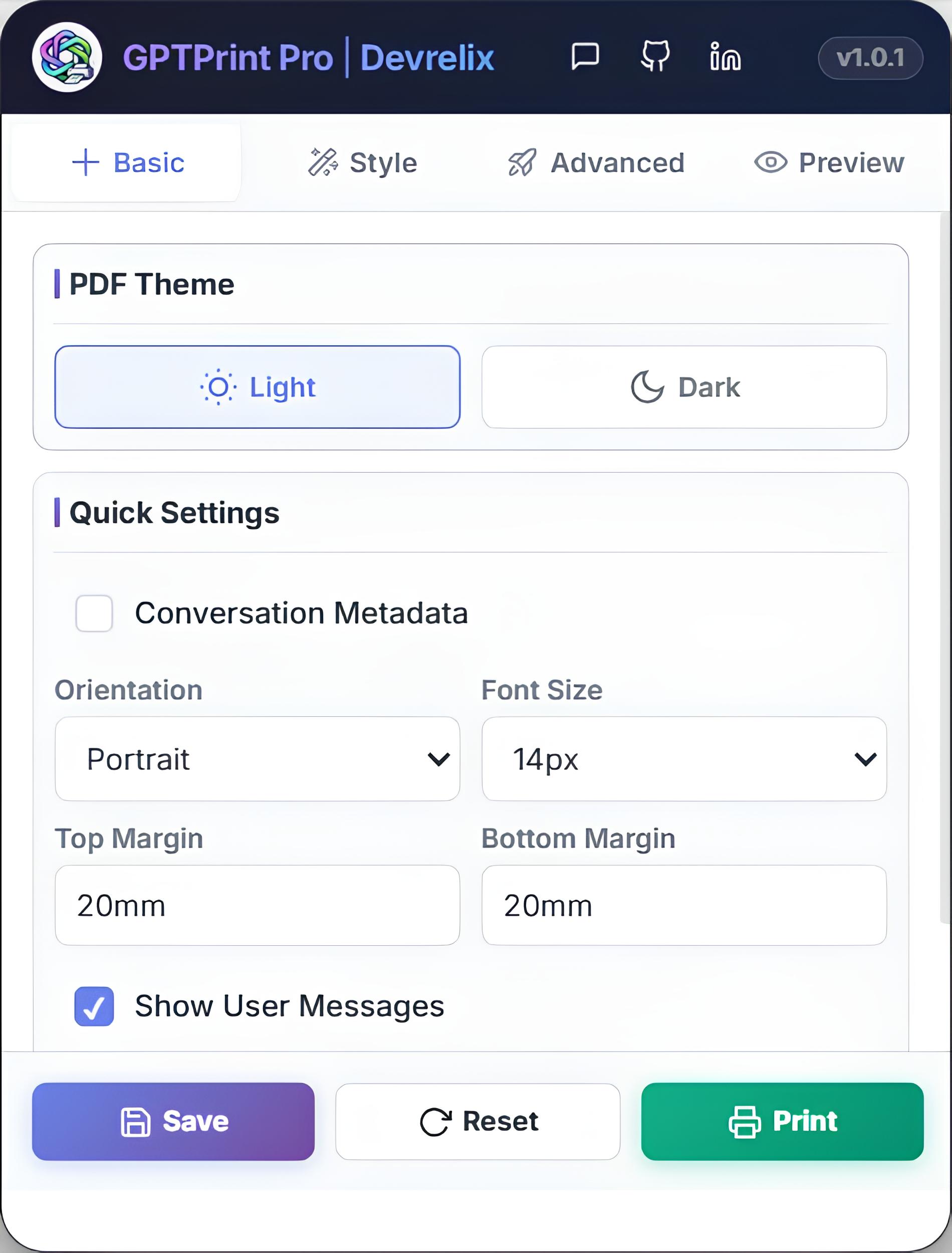
Task: Select the sun icon on the Light button
Action: coord(217,386)
